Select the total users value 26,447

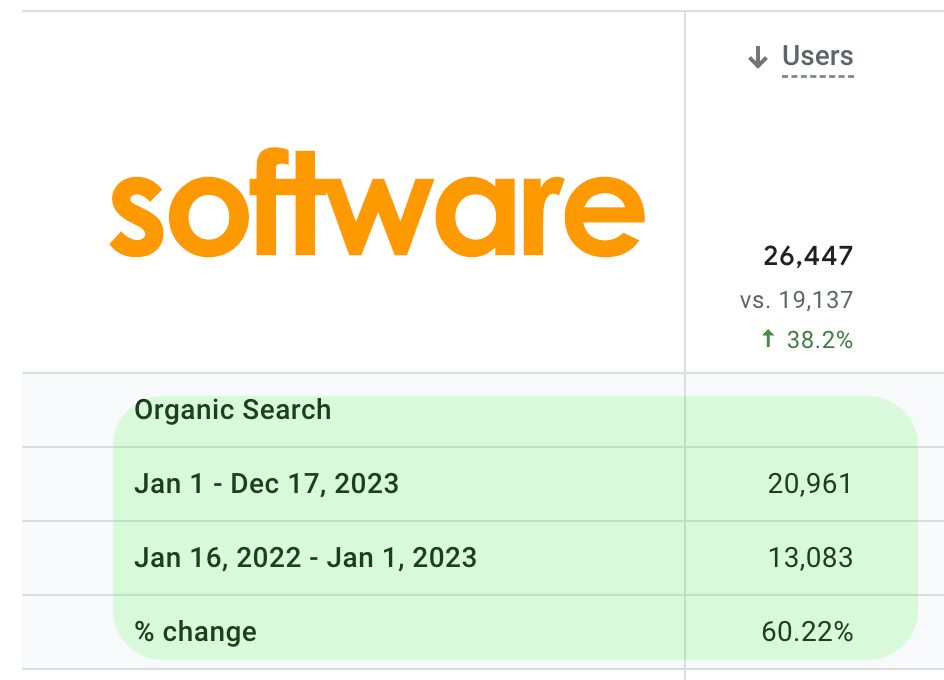[808, 256]
